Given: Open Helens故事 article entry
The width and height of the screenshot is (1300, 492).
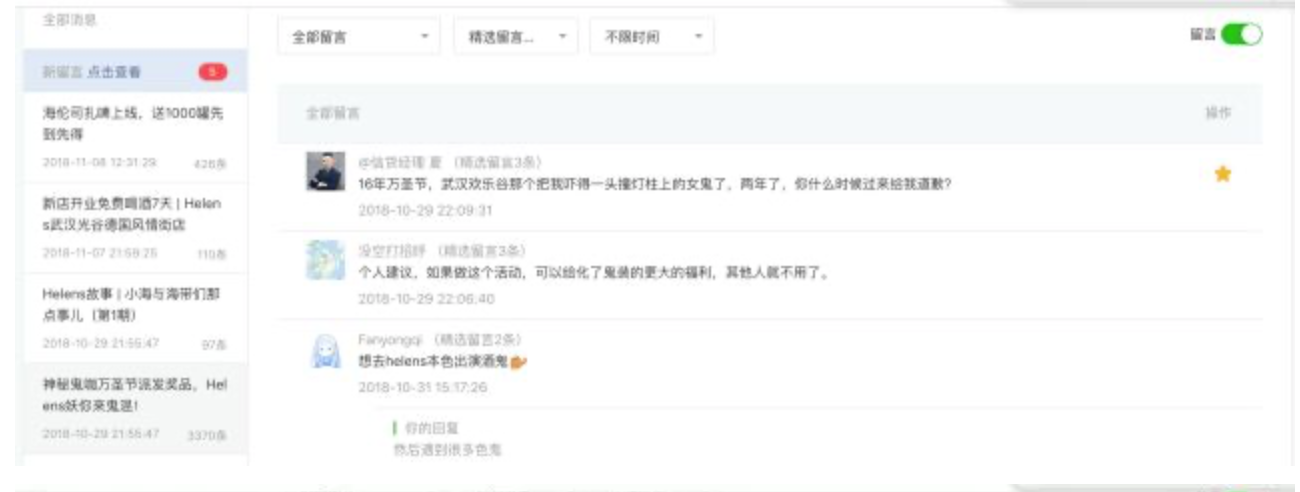Looking at the screenshot, I should [x=136, y=318].
